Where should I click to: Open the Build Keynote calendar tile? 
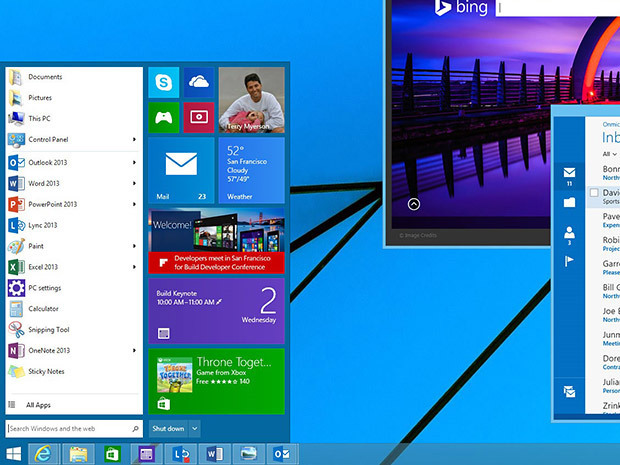click(216, 311)
